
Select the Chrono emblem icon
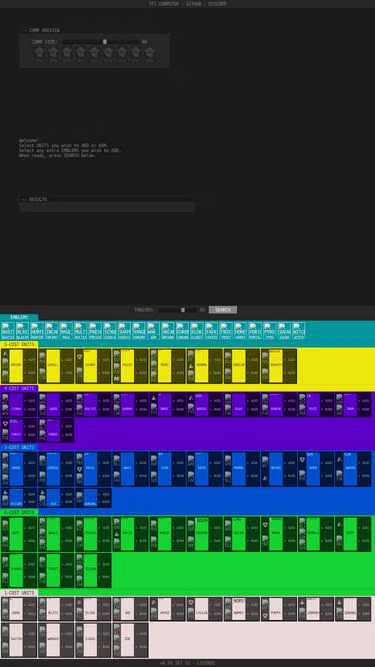(182, 331)
